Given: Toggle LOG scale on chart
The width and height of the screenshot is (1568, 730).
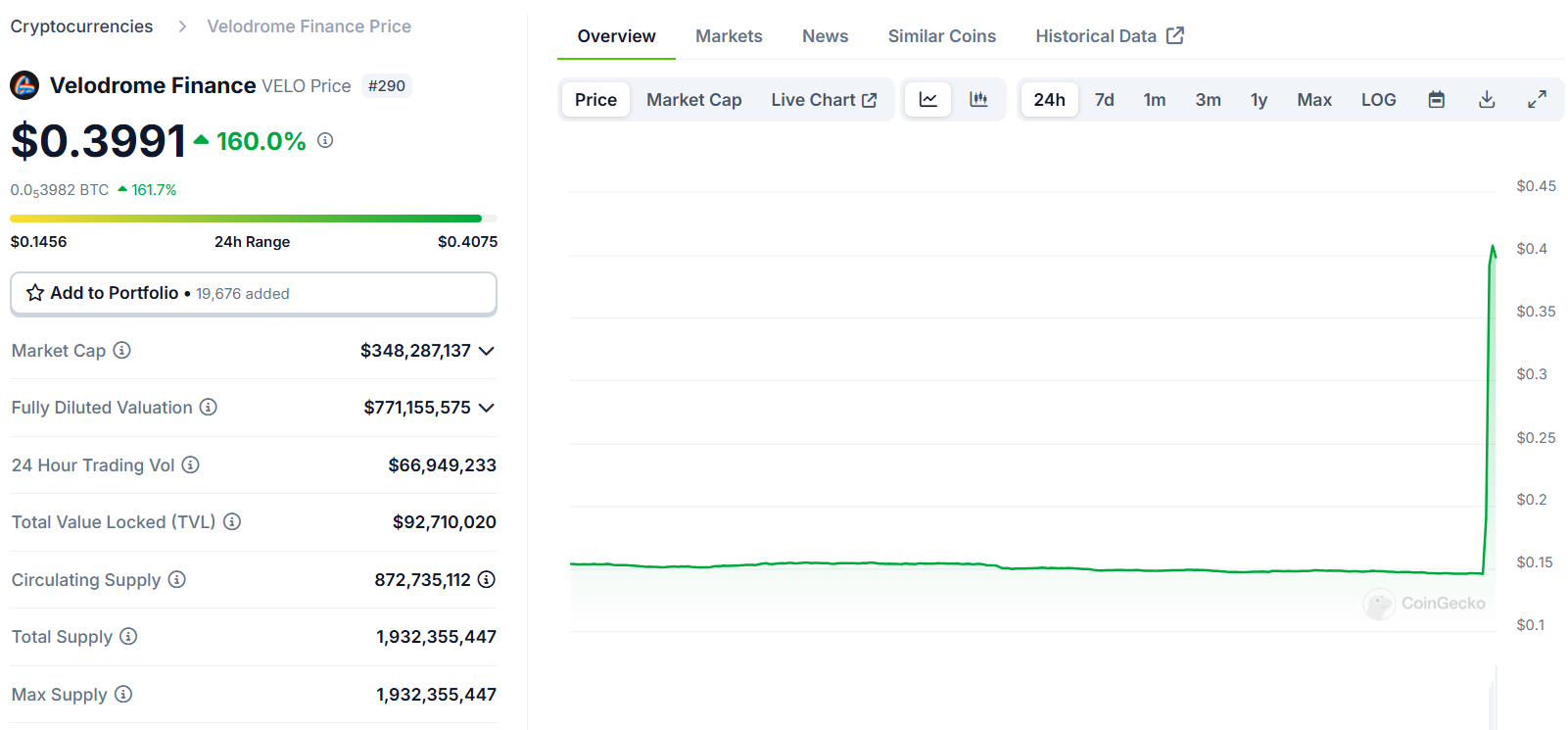Looking at the screenshot, I should [x=1378, y=99].
